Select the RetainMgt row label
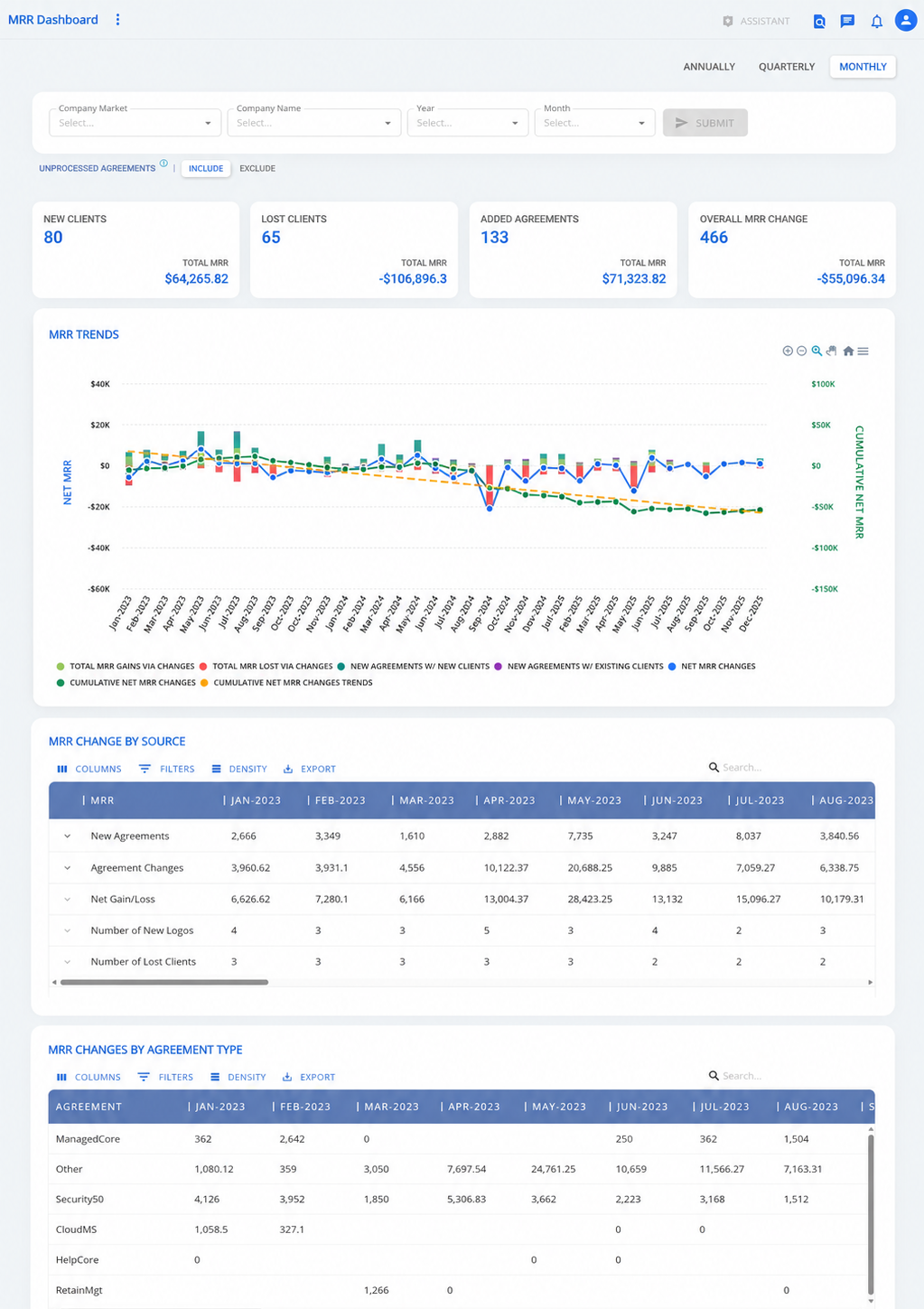The width and height of the screenshot is (924, 1309). [x=79, y=1290]
